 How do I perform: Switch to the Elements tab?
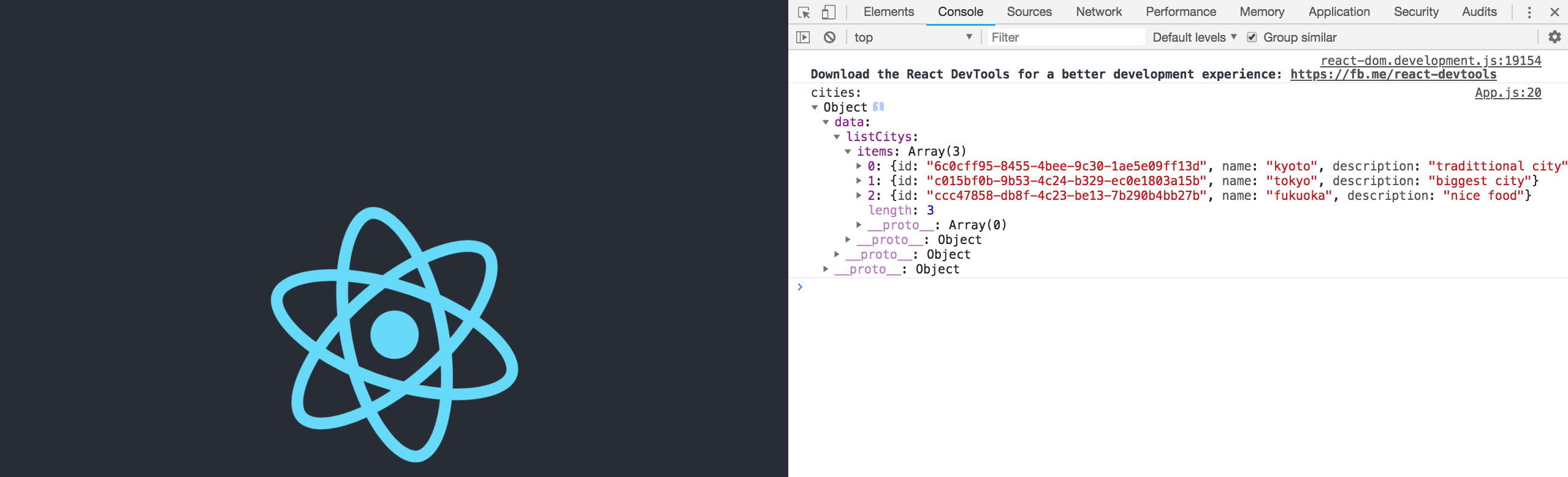click(x=888, y=12)
